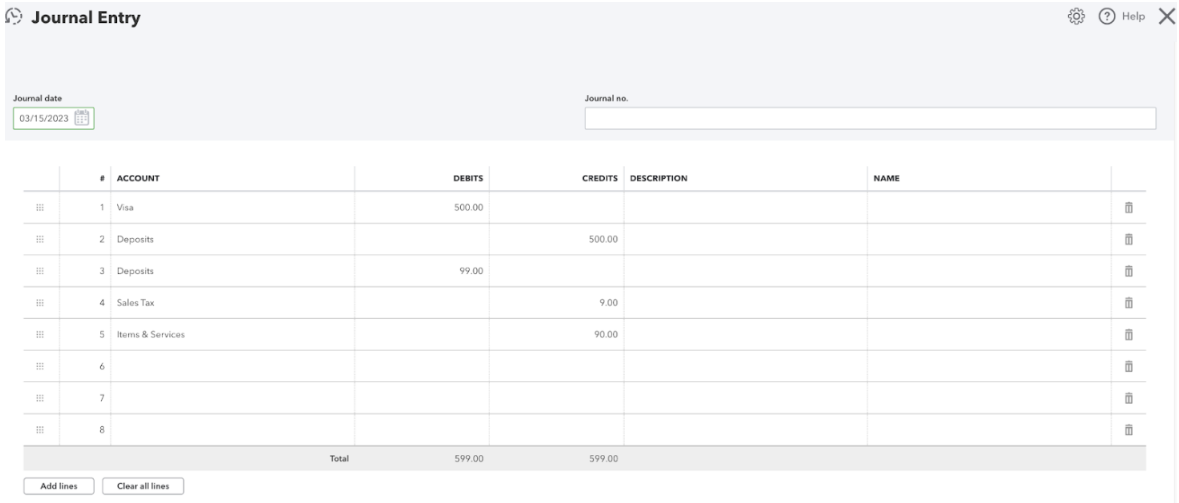The image size is (1179, 503).
Task: Delete line 5 Items & Services row
Action: coord(1128,334)
